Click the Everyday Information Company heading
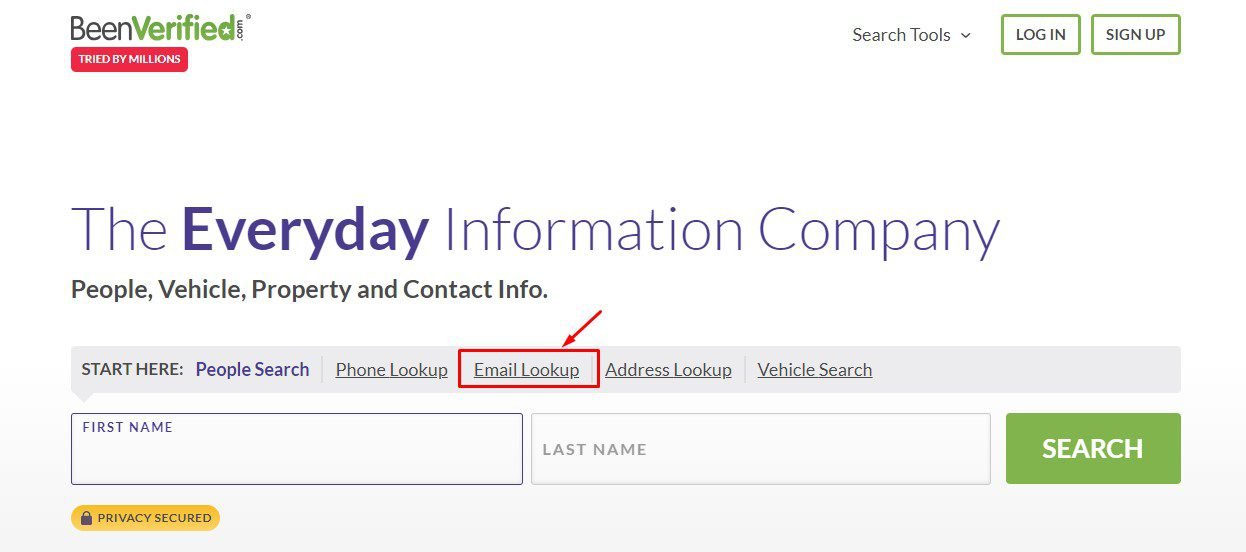 (x=535, y=229)
